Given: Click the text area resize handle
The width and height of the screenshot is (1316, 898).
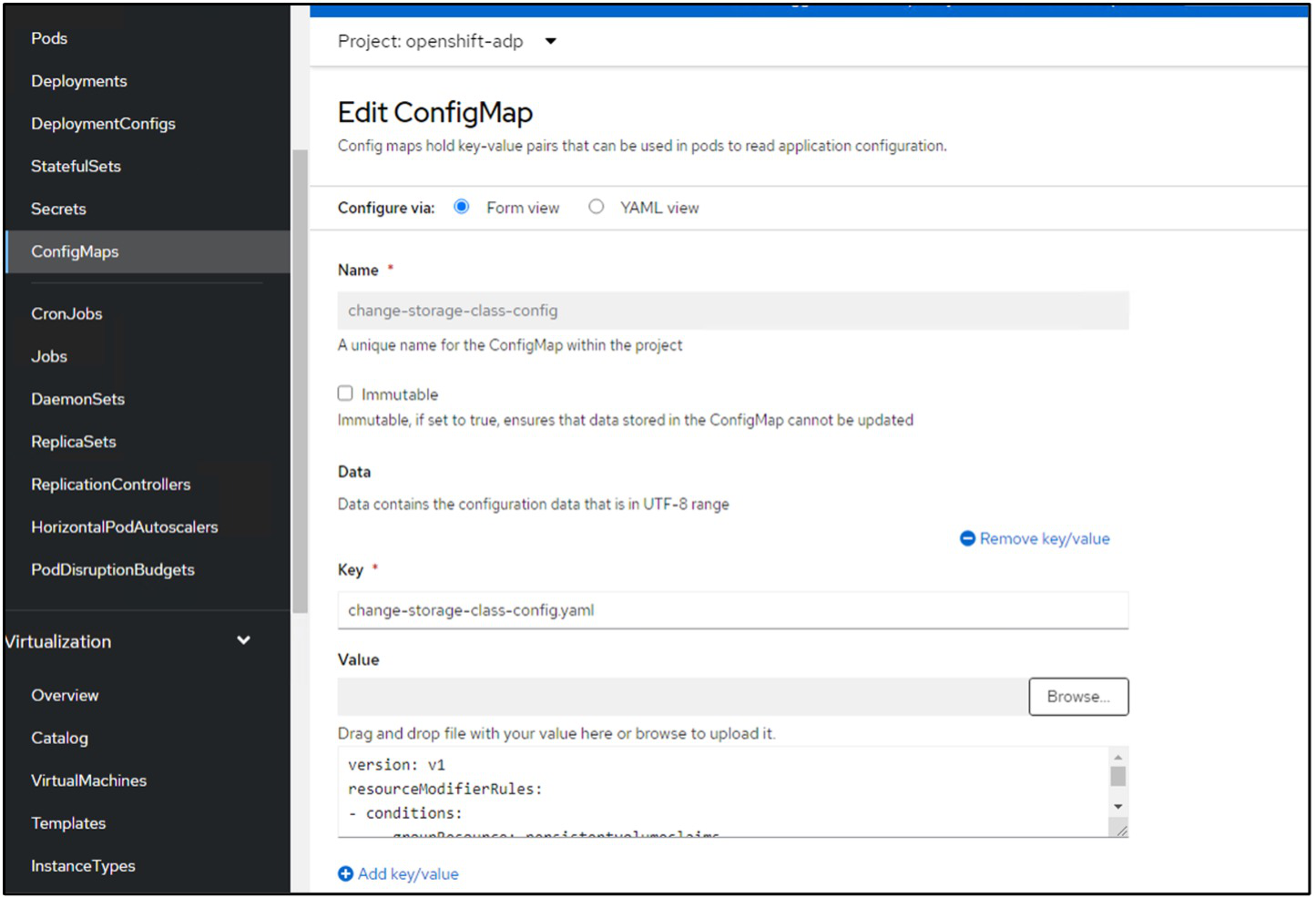Looking at the screenshot, I should coord(1120,829).
